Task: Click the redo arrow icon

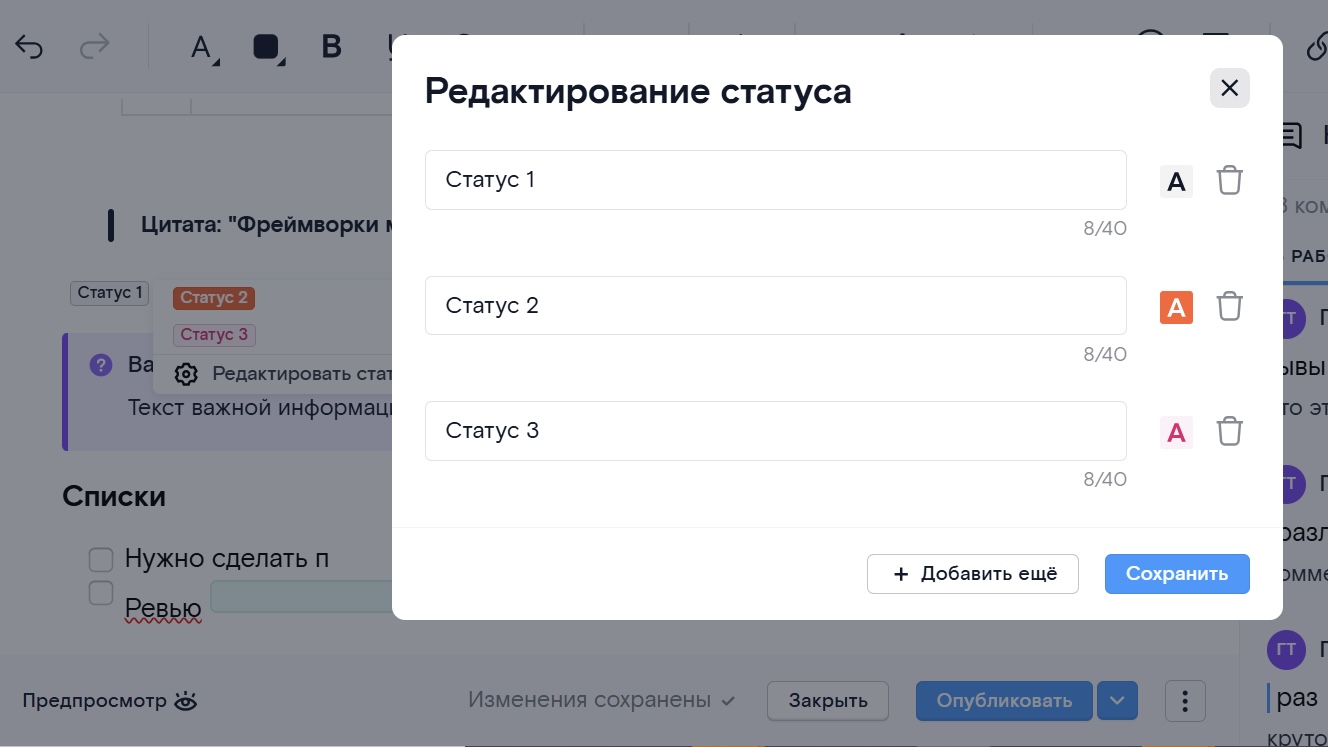Action: pyautogui.click(x=93, y=47)
